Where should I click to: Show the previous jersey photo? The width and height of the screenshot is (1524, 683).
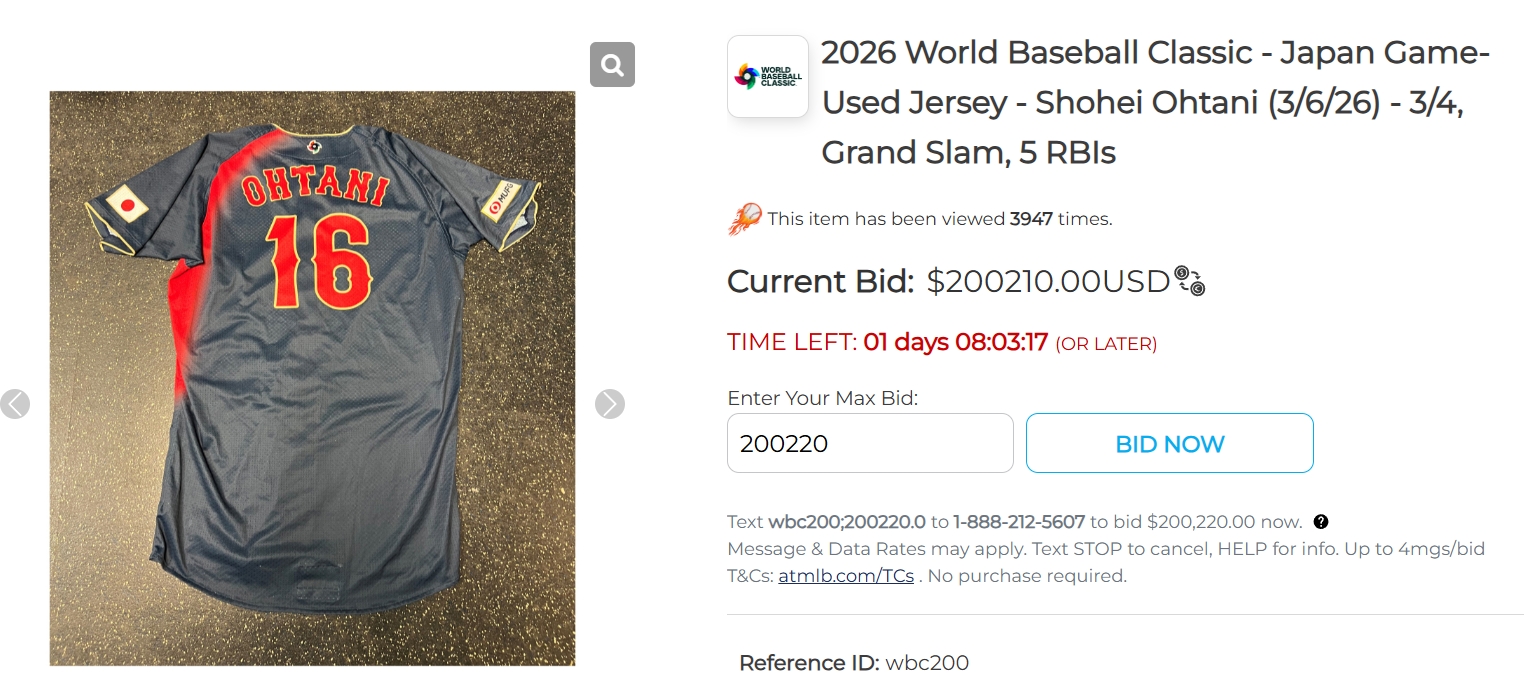click(15, 404)
